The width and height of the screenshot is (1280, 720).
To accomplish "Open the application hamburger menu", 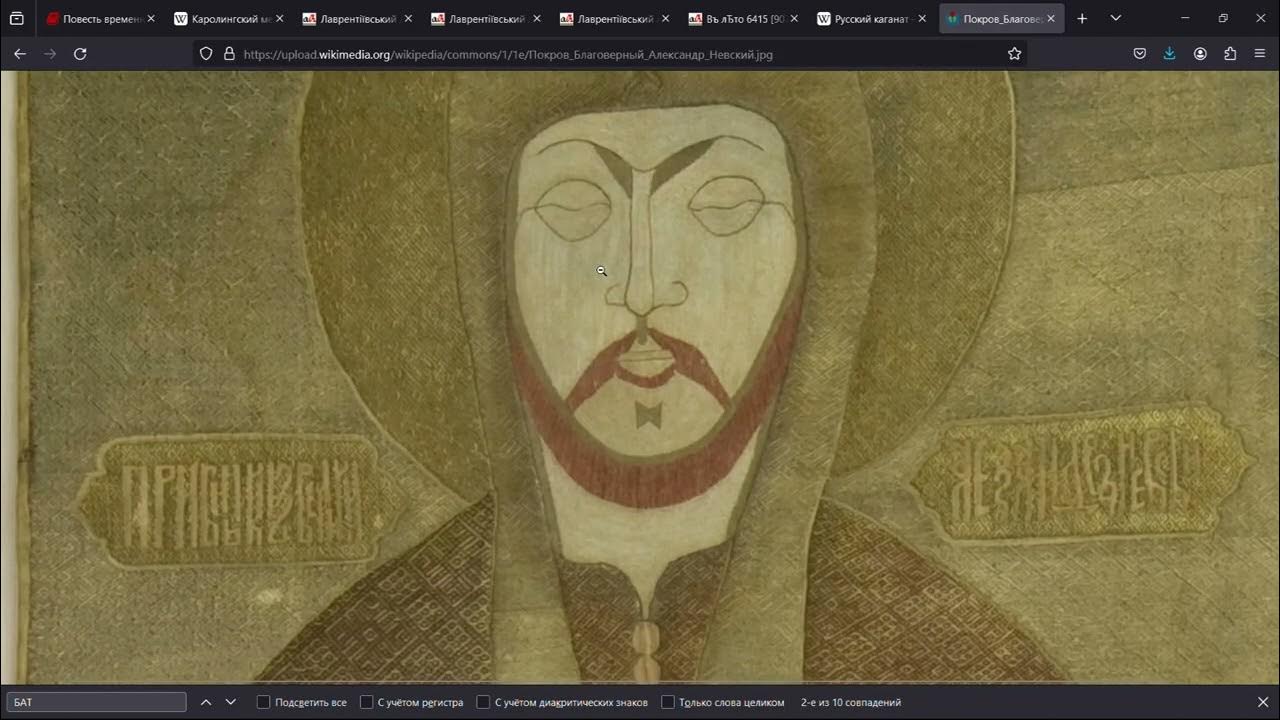I will point(1259,54).
